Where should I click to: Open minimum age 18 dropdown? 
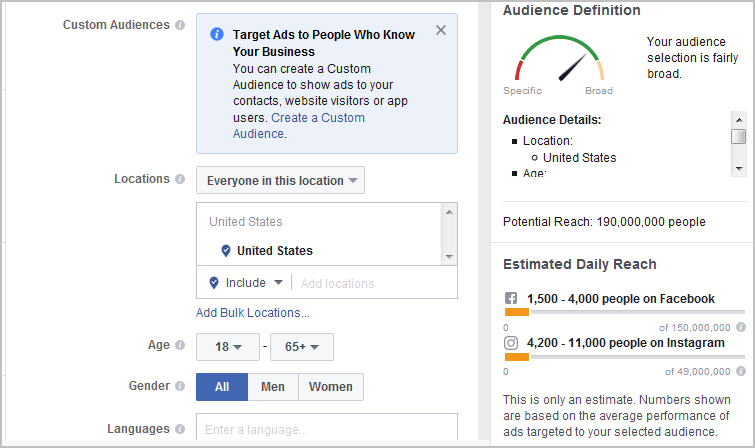(228, 347)
